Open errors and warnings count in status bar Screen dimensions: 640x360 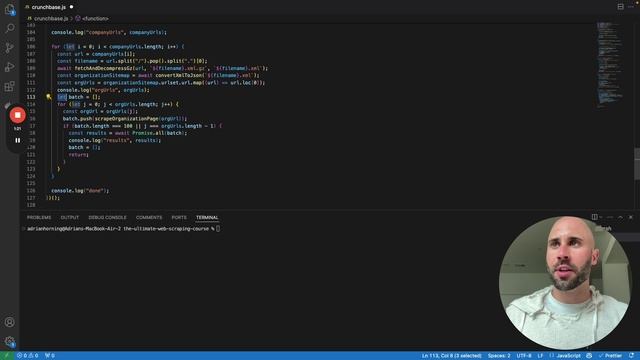pyautogui.click(x=27, y=356)
